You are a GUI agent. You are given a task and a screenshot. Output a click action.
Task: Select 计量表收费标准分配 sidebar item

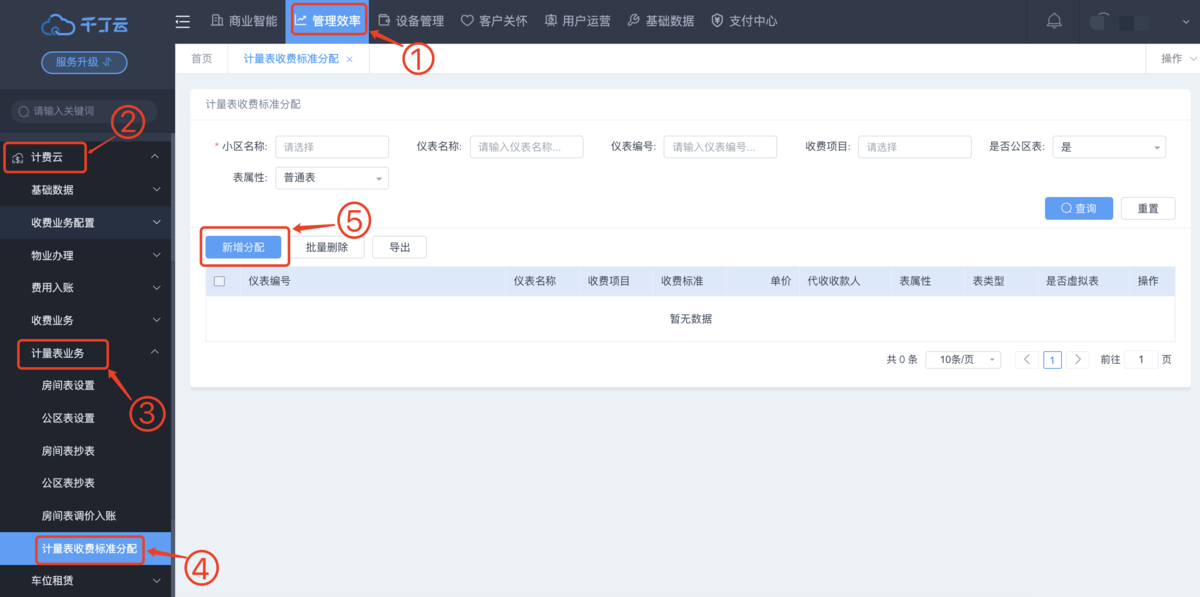pos(86,549)
